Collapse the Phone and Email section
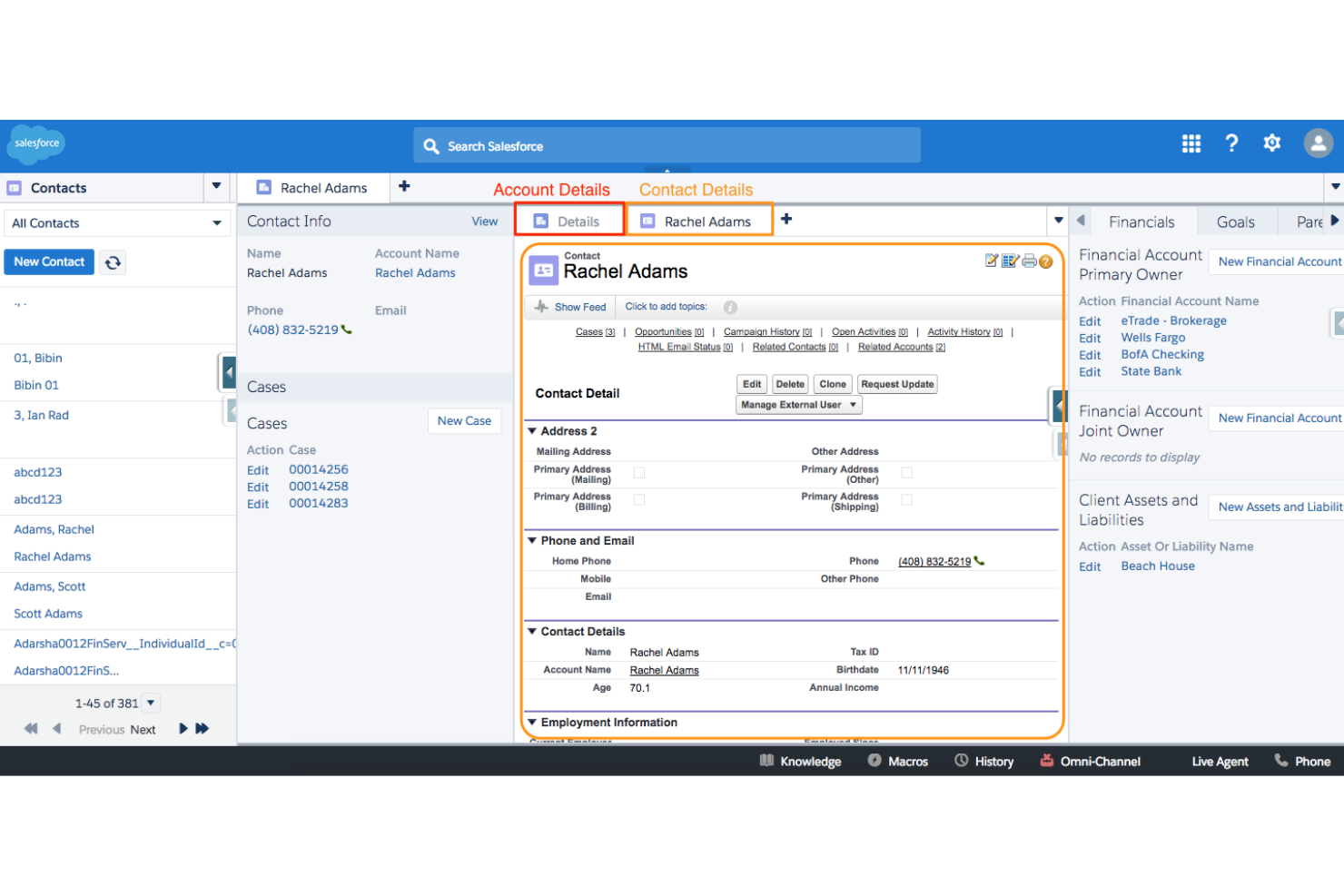 point(531,540)
